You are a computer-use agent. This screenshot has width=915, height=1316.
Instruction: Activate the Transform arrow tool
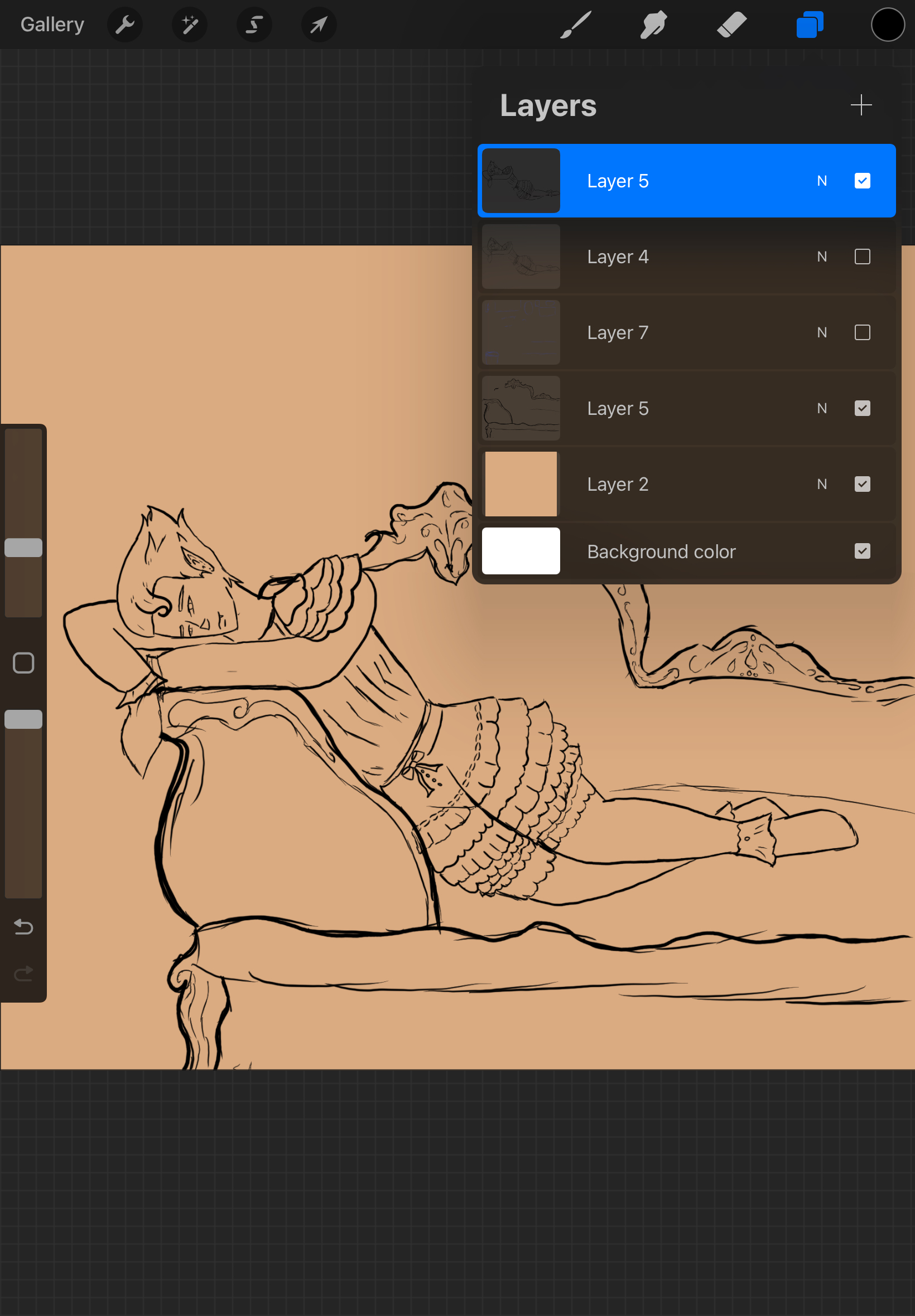point(319,25)
